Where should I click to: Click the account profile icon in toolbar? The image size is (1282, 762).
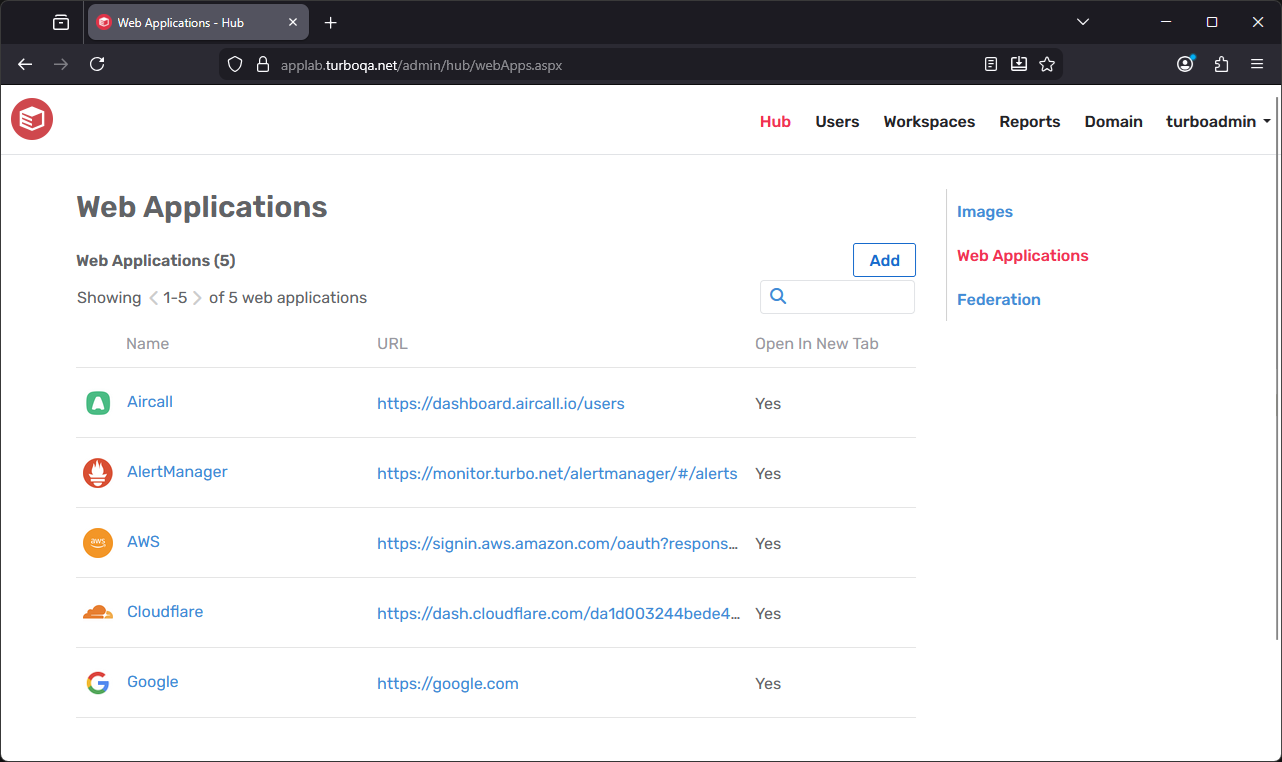[x=1184, y=63]
